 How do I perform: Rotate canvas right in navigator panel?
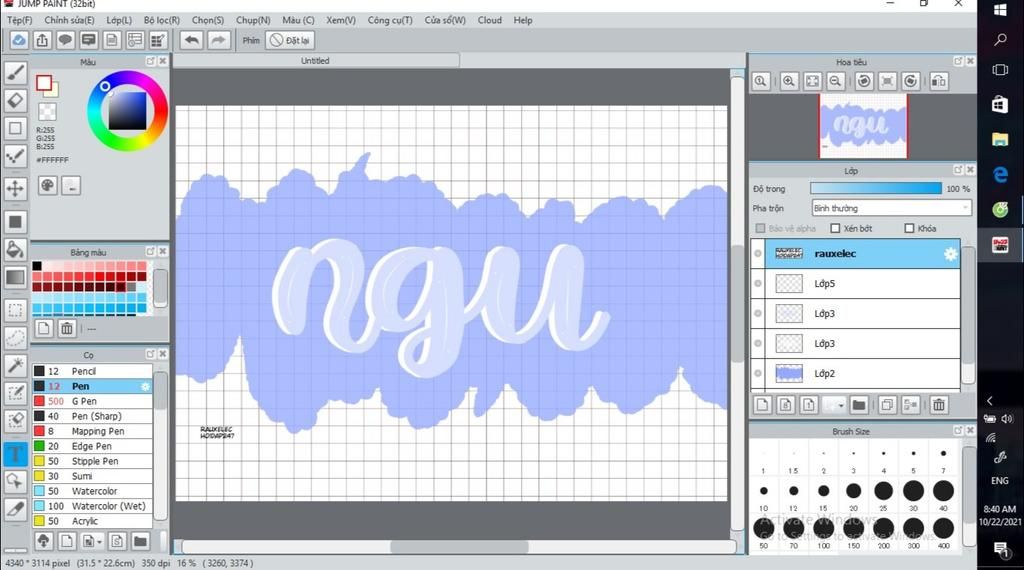click(910, 82)
